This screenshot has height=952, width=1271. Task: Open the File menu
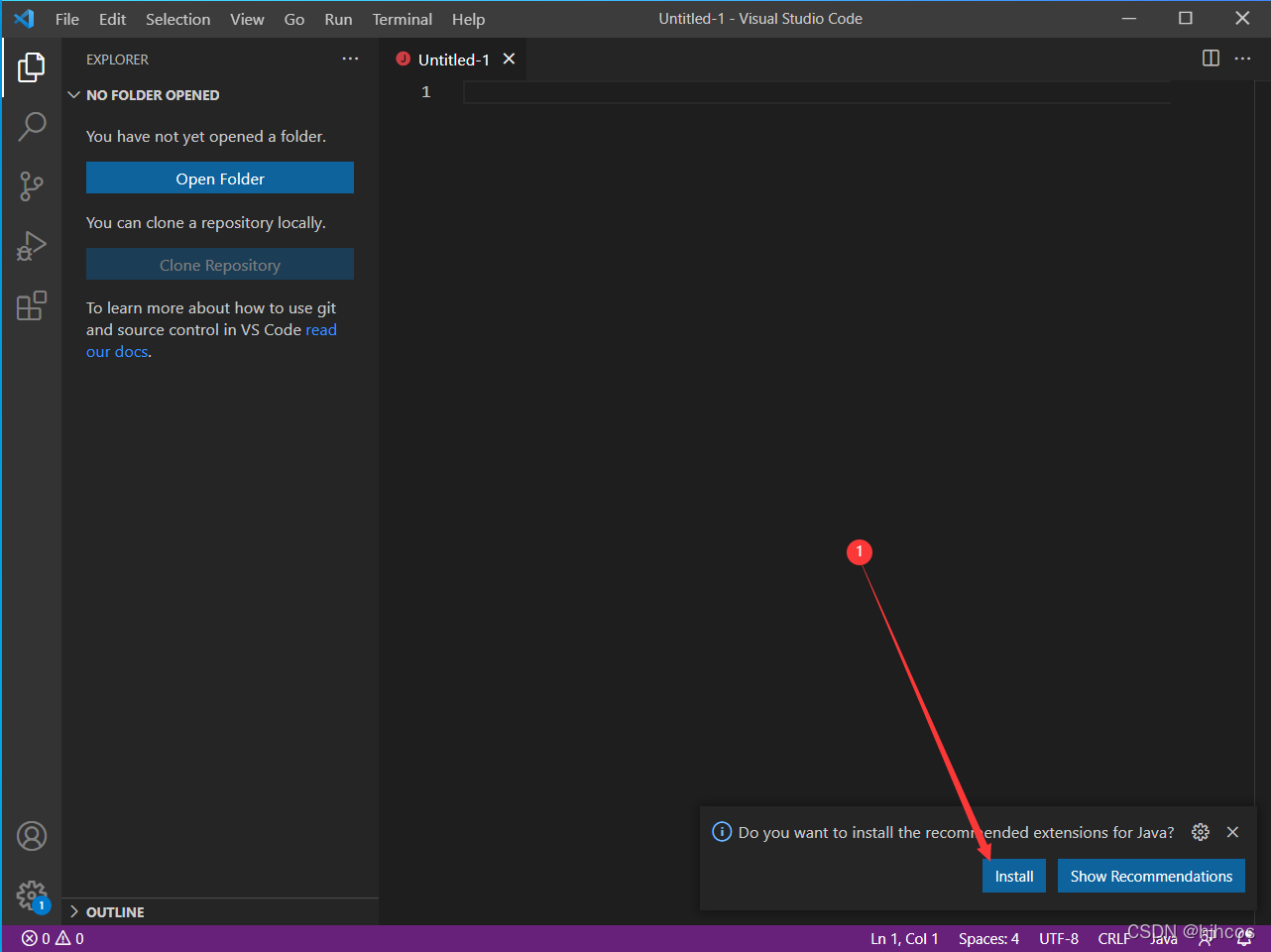pos(67,19)
